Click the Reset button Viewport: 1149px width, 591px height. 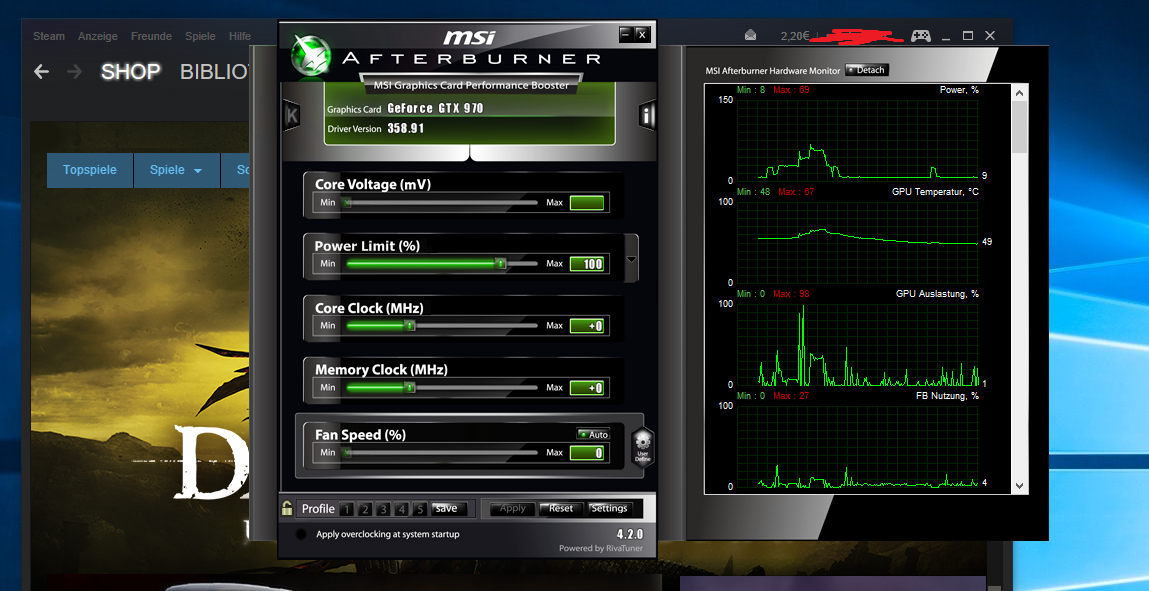click(x=561, y=508)
